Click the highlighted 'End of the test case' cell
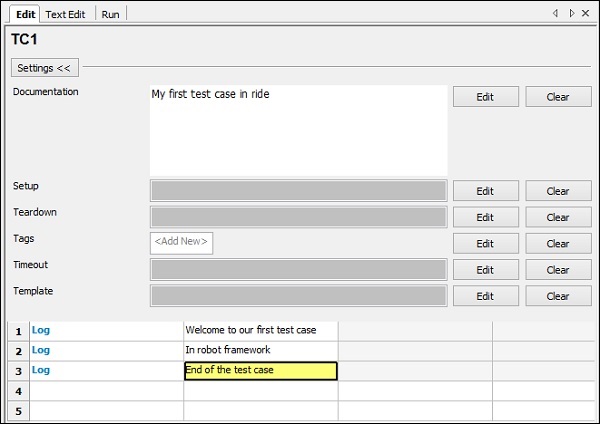 (260, 370)
